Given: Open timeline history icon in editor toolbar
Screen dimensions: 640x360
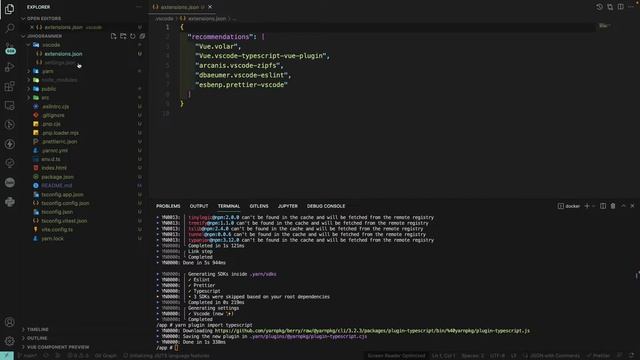Looking at the screenshot, I should tap(599, 7).
